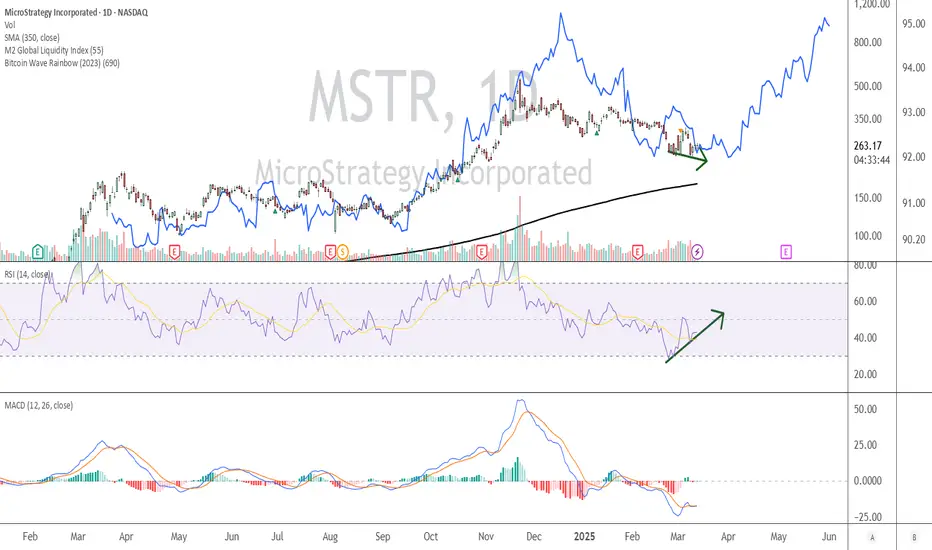
Task: Click the MACD 0.0000 scale label
Action: click(x=868, y=480)
